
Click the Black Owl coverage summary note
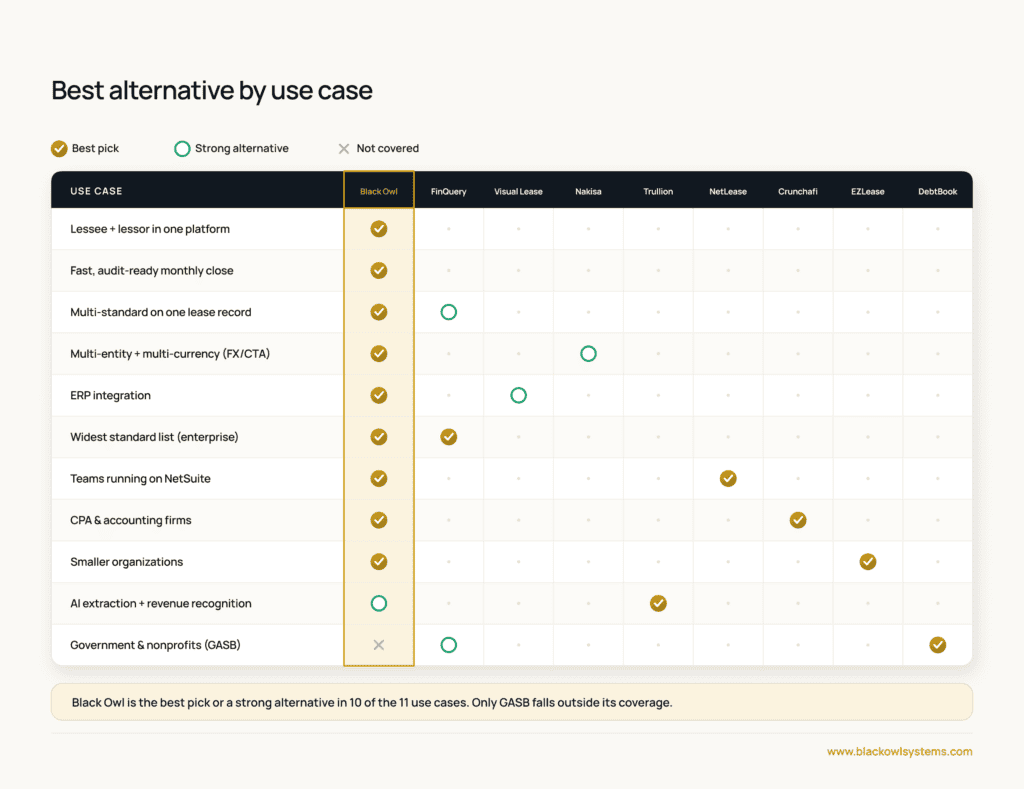tap(512, 702)
